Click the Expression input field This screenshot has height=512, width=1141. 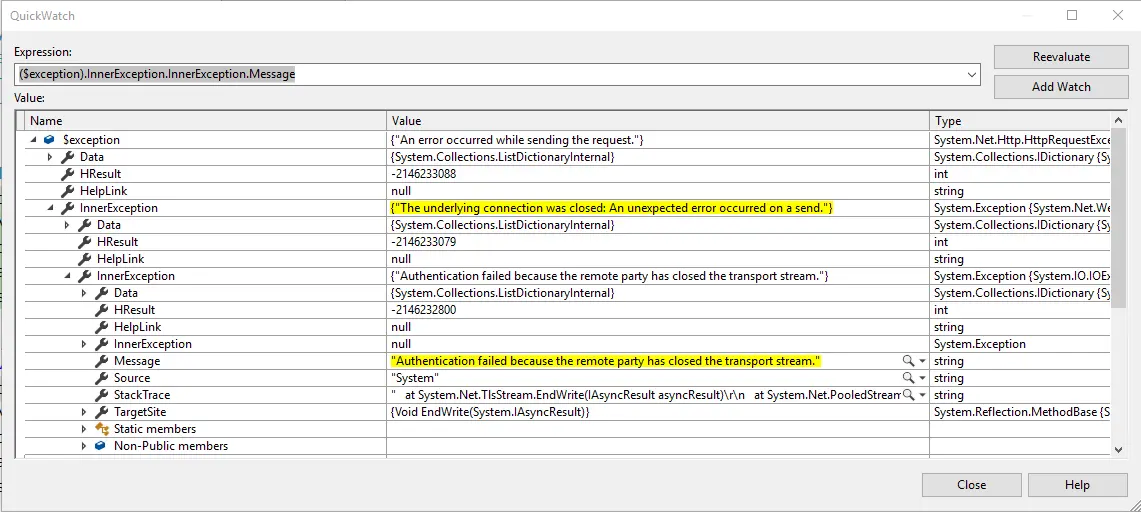pos(490,75)
